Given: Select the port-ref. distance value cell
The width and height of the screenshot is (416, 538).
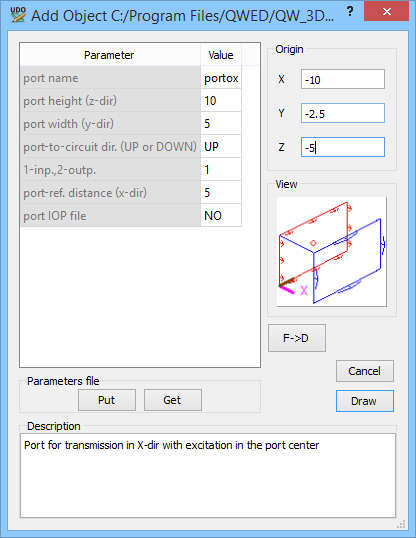Looking at the screenshot, I should coord(221,192).
